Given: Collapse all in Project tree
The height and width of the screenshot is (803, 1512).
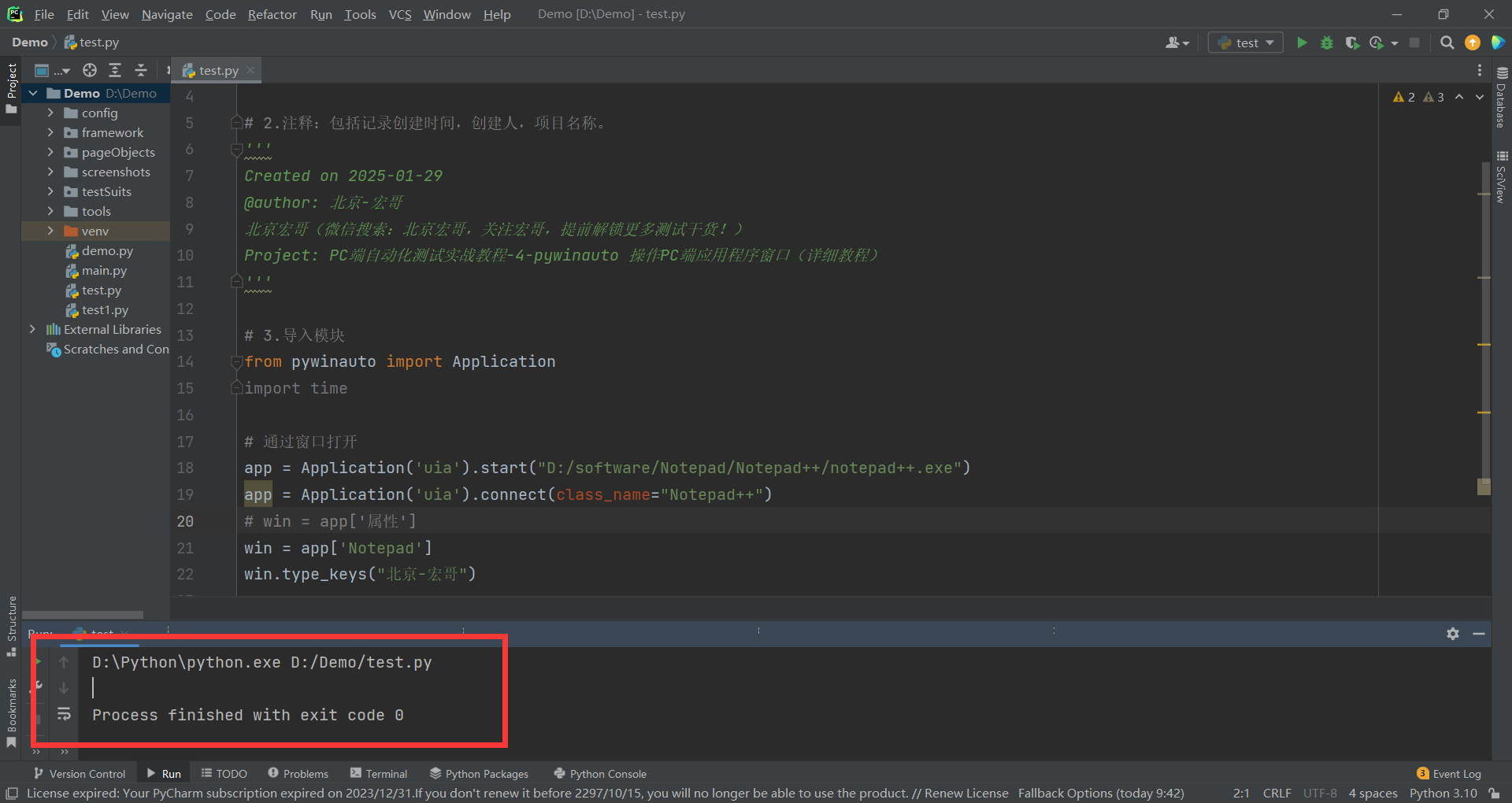Looking at the screenshot, I should tap(141, 70).
